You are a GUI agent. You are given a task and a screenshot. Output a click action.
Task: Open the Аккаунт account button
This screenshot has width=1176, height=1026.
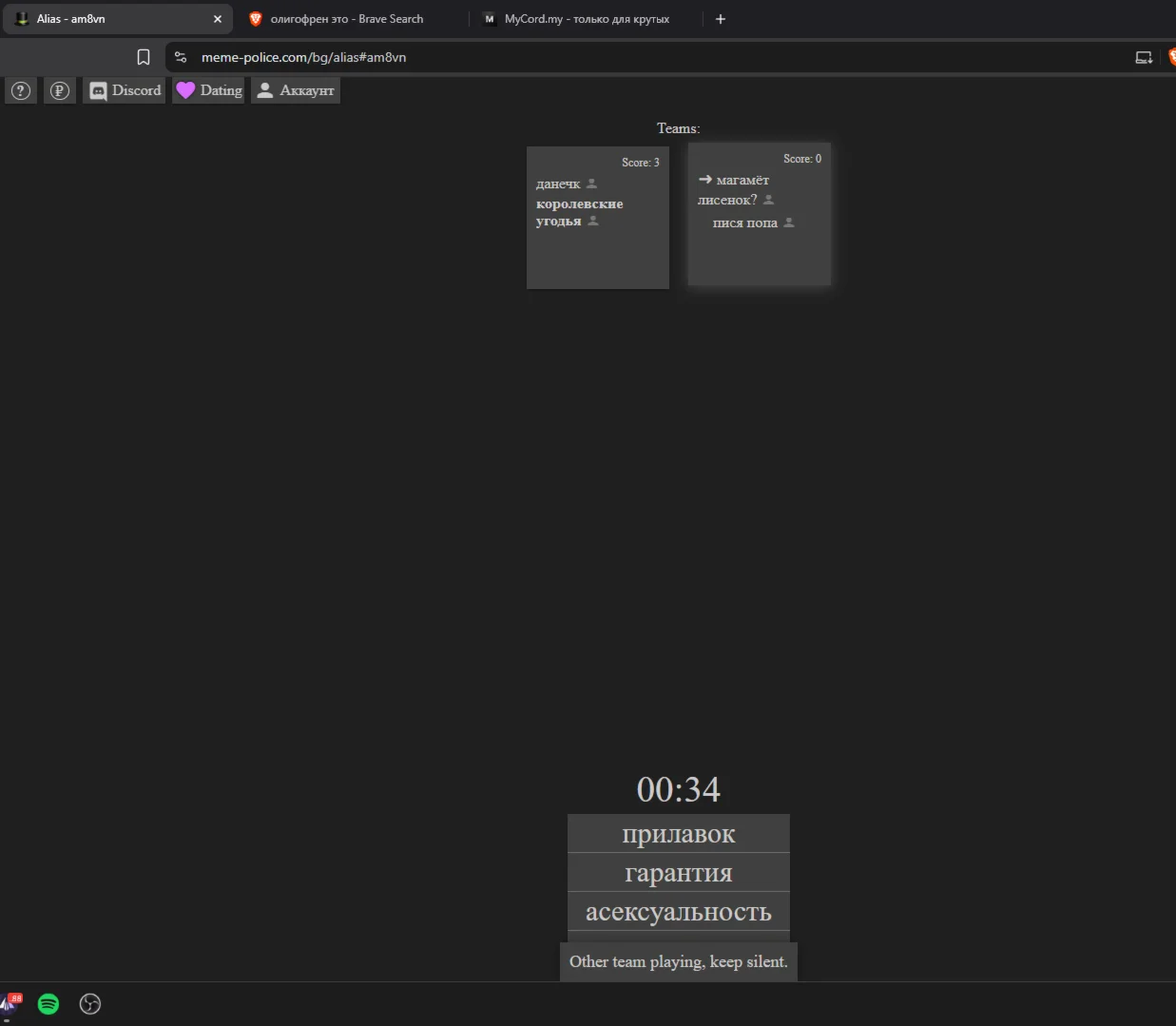(x=296, y=90)
